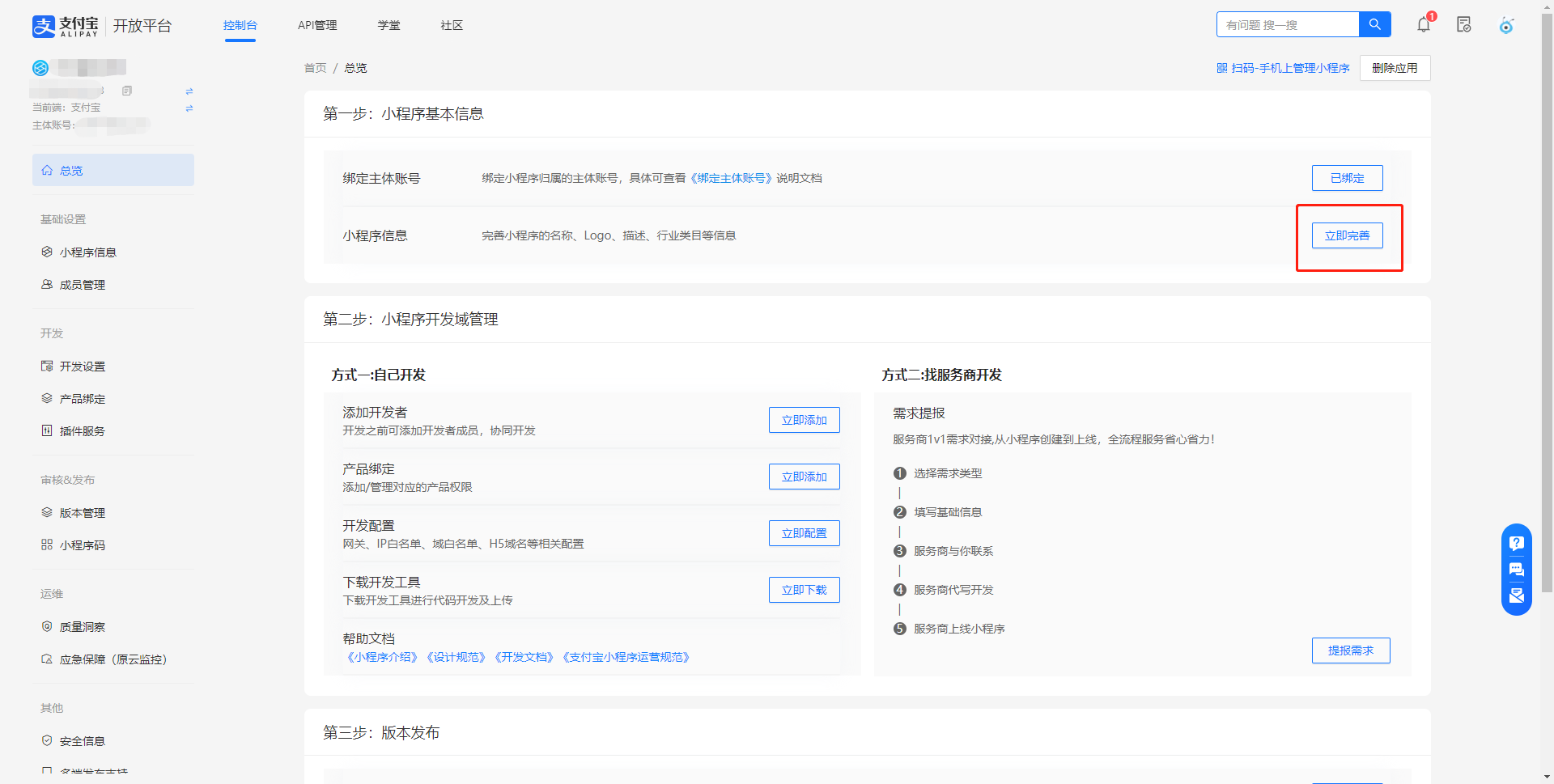Image resolution: width=1554 pixels, height=784 pixels.
Task: Click the notification bell icon
Action: pos(1423,25)
